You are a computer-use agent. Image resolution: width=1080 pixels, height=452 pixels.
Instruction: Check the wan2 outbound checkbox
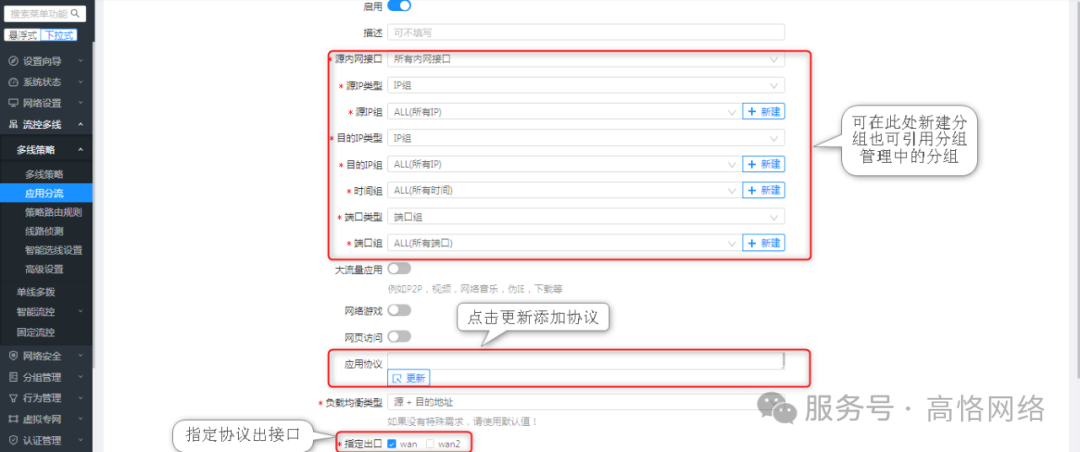[430, 444]
